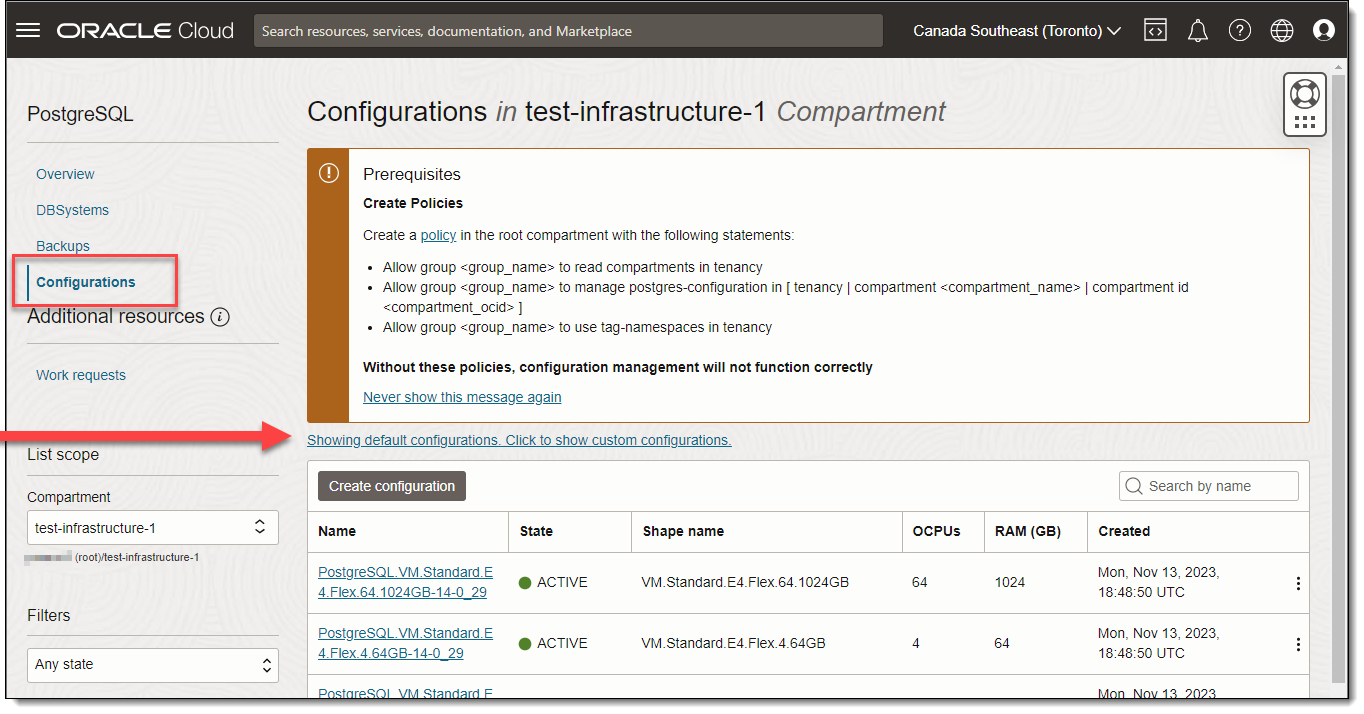The height and width of the screenshot is (714, 1364).
Task: Click the search magnifier in Search by name
Action: tap(1134, 486)
